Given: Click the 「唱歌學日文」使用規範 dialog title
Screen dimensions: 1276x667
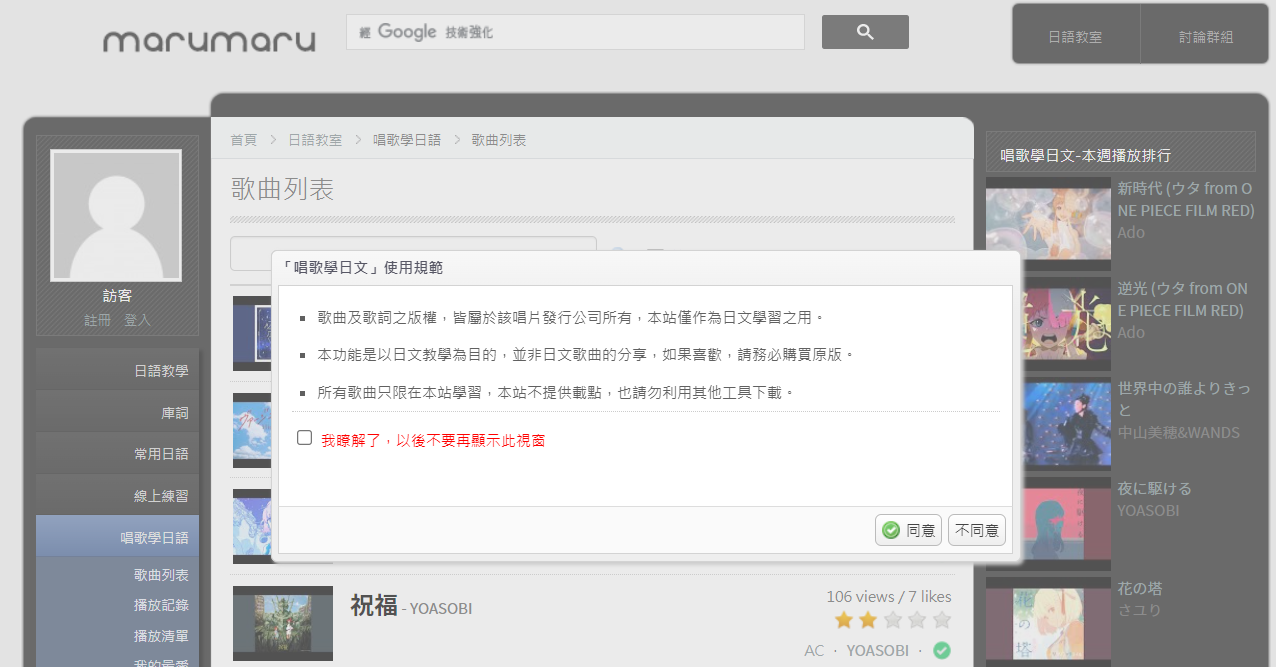Looking at the screenshot, I should pyautogui.click(x=362, y=267).
